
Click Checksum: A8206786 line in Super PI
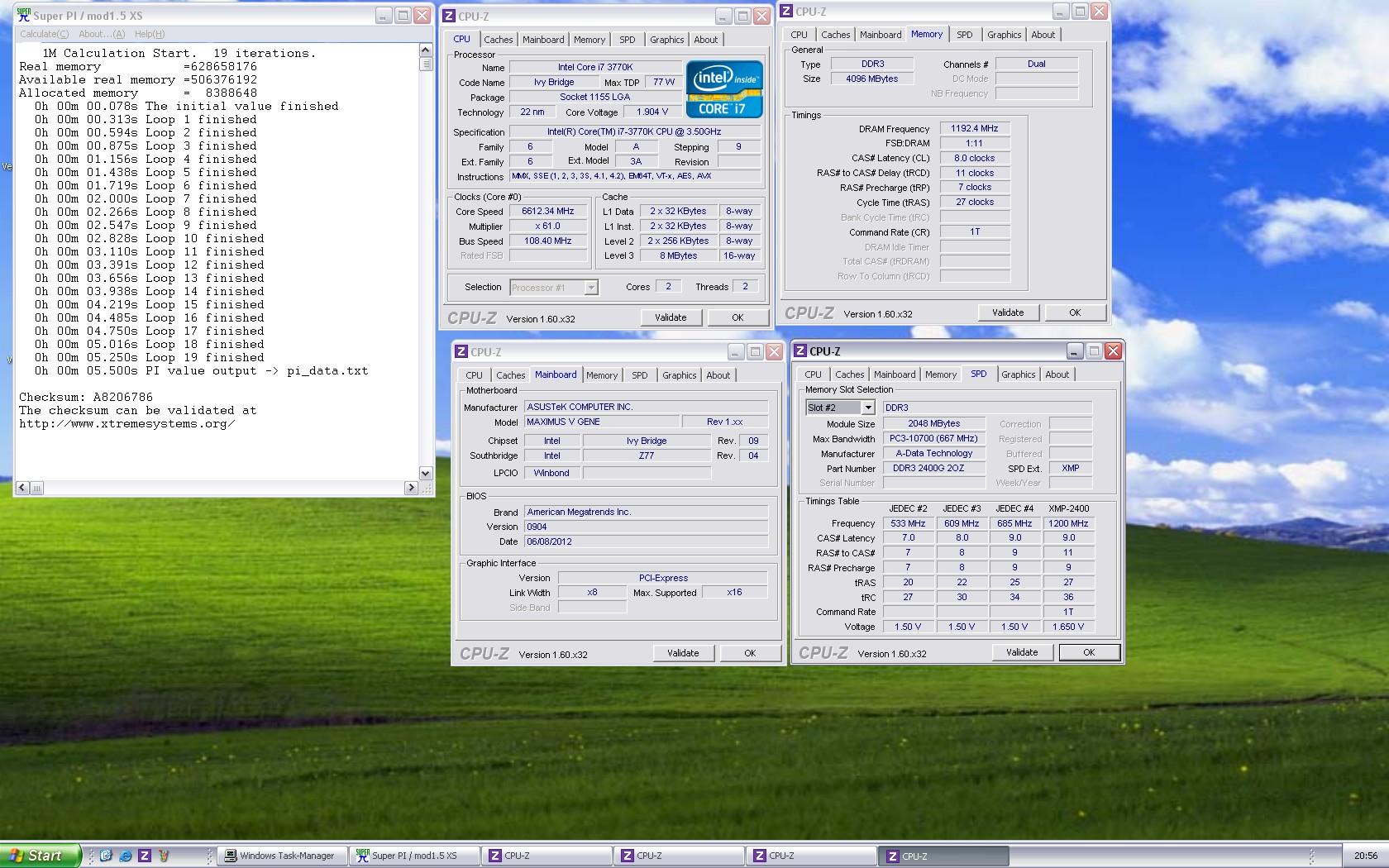86,397
